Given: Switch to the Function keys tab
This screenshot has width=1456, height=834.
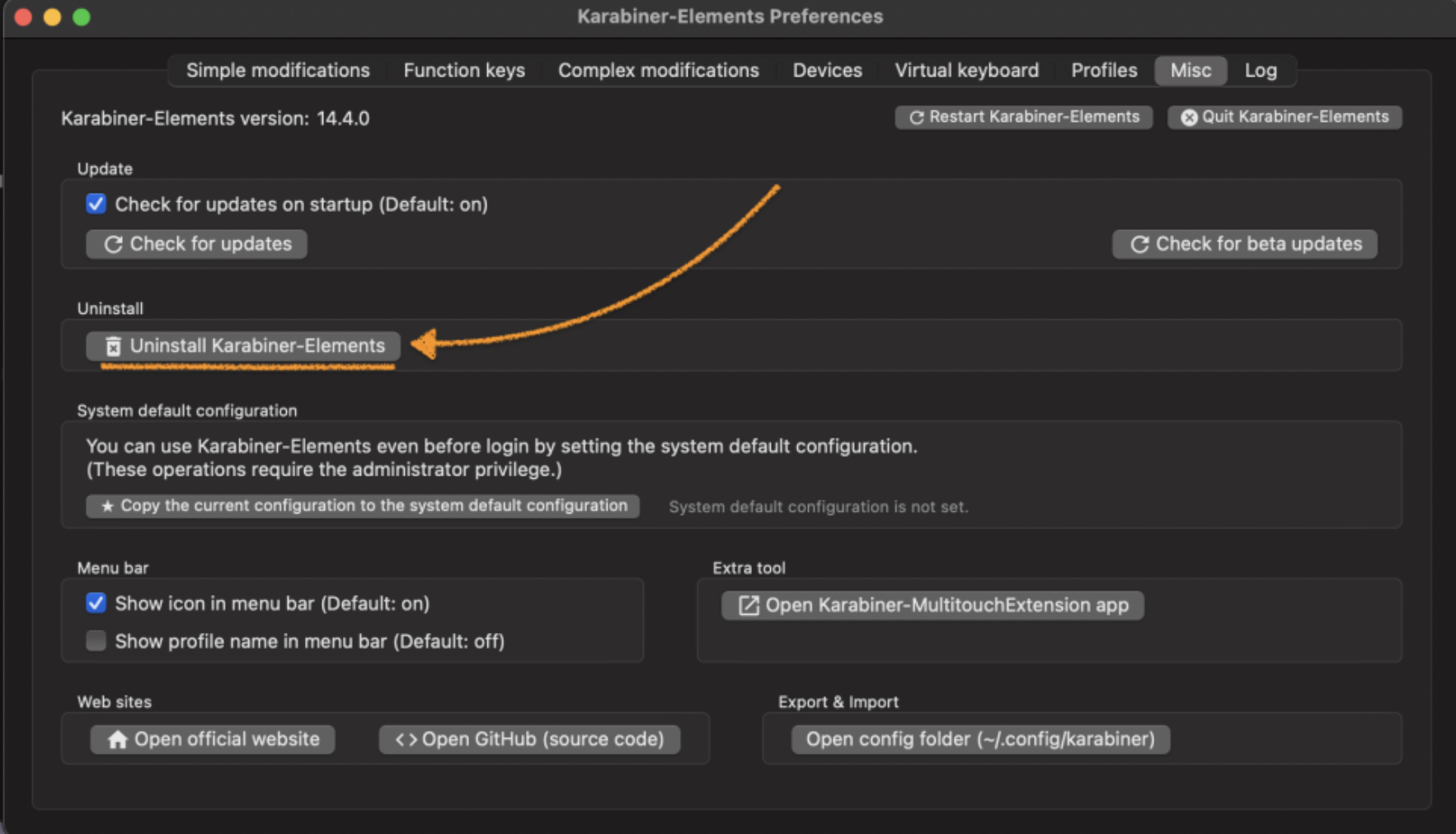Looking at the screenshot, I should [x=464, y=71].
